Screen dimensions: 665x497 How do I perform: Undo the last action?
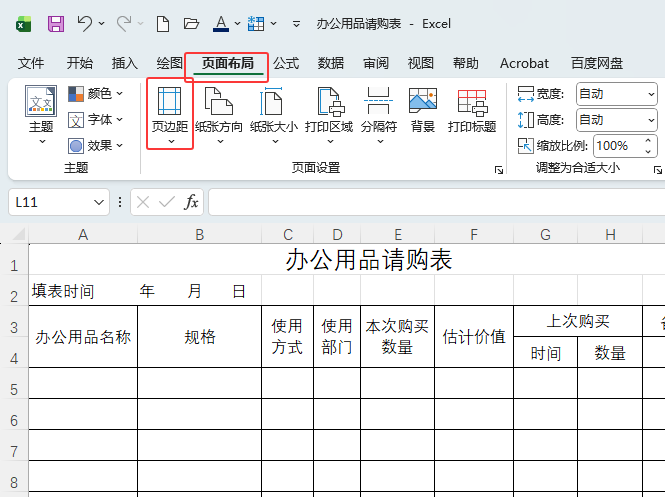tap(84, 23)
